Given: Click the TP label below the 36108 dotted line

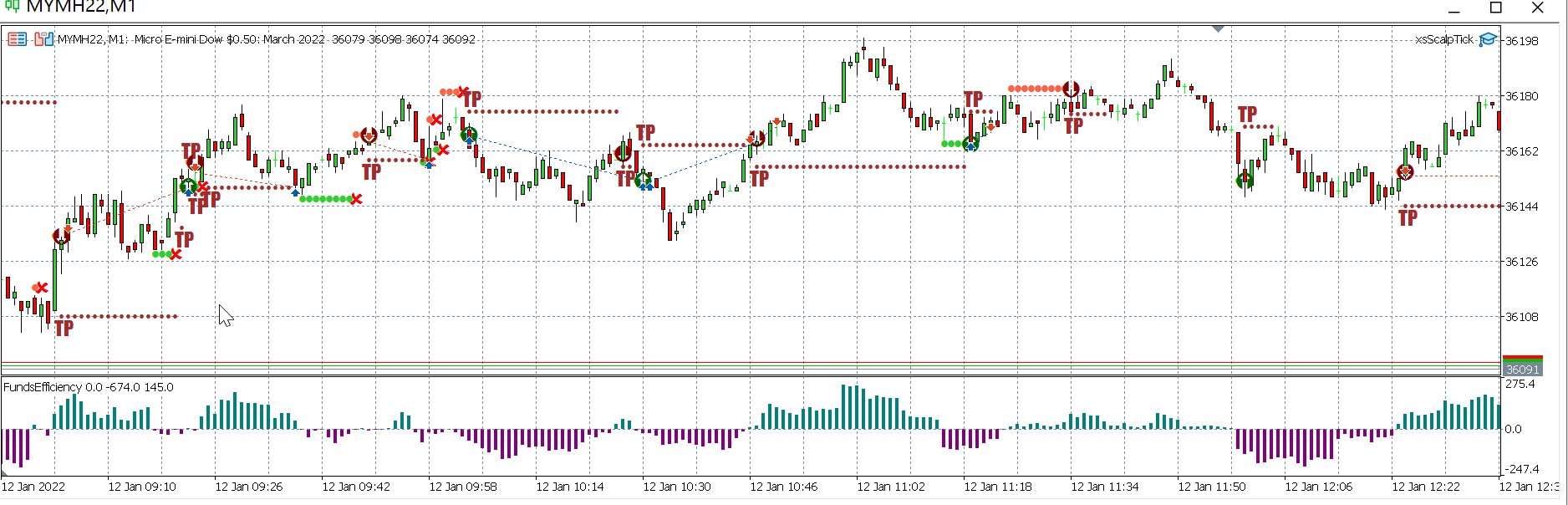Looking at the screenshot, I should pyautogui.click(x=64, y=328).
